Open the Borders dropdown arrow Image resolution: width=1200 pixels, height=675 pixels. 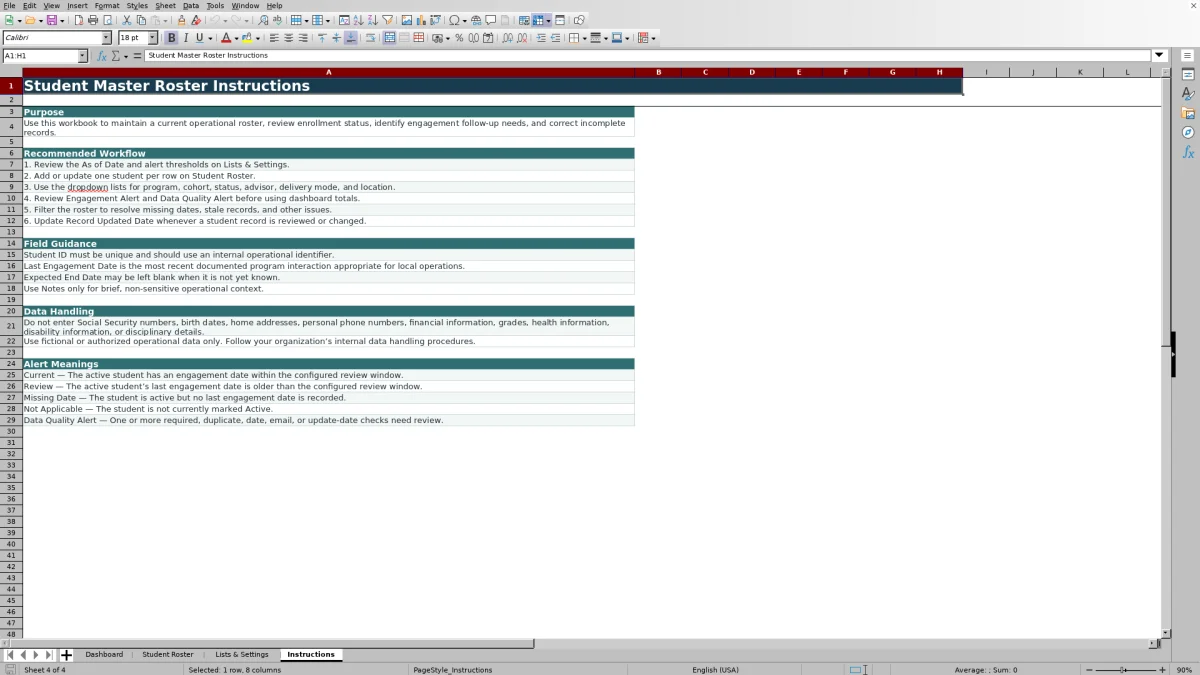coord(584,38)
